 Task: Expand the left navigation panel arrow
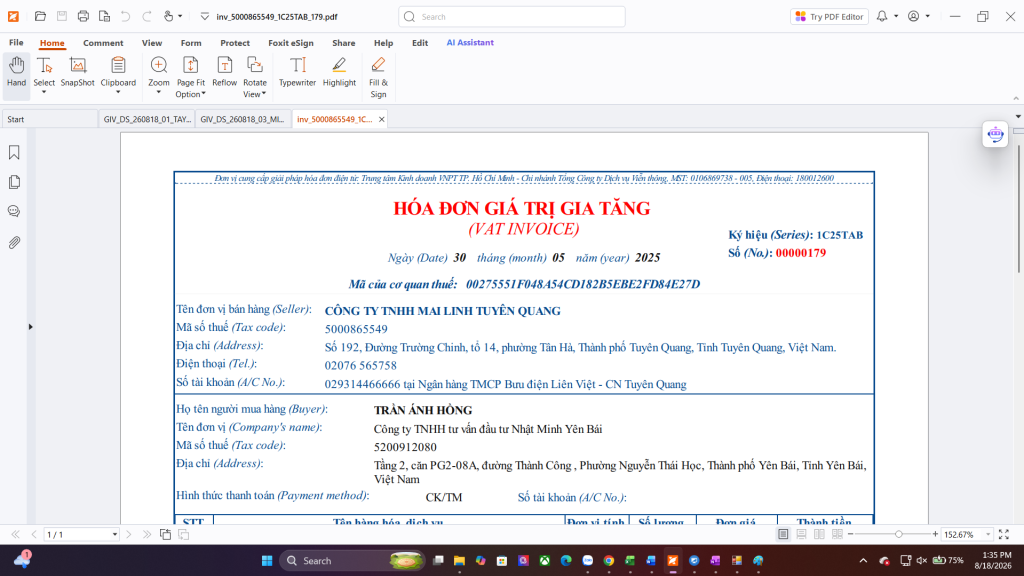(30, 327)
